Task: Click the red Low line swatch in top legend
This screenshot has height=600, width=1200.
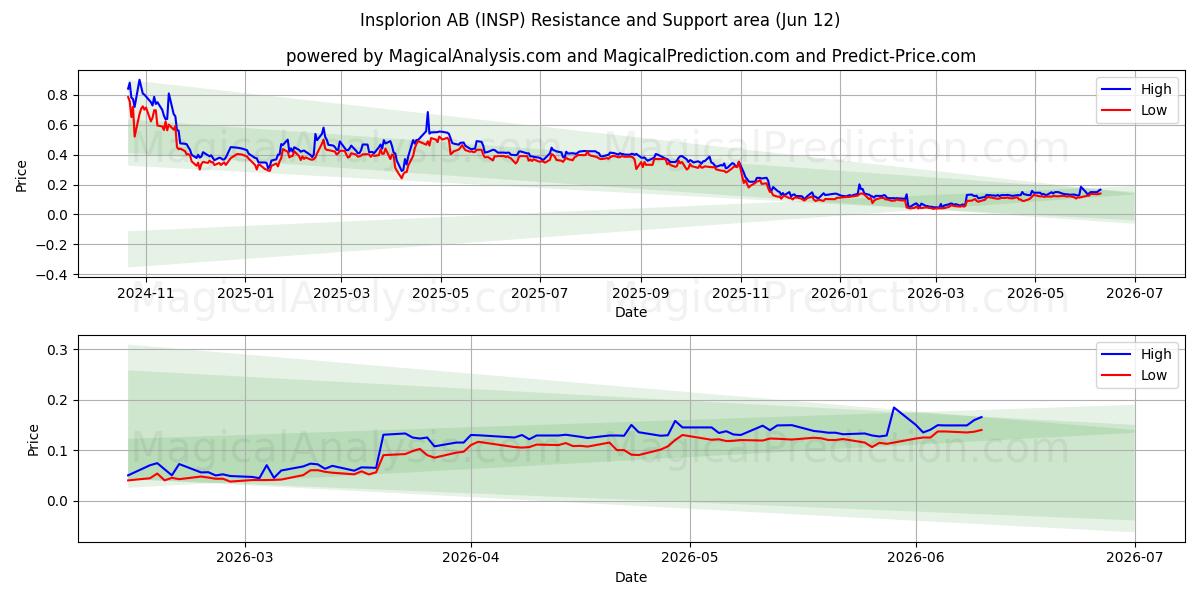Action: (x=1117, y=110)
